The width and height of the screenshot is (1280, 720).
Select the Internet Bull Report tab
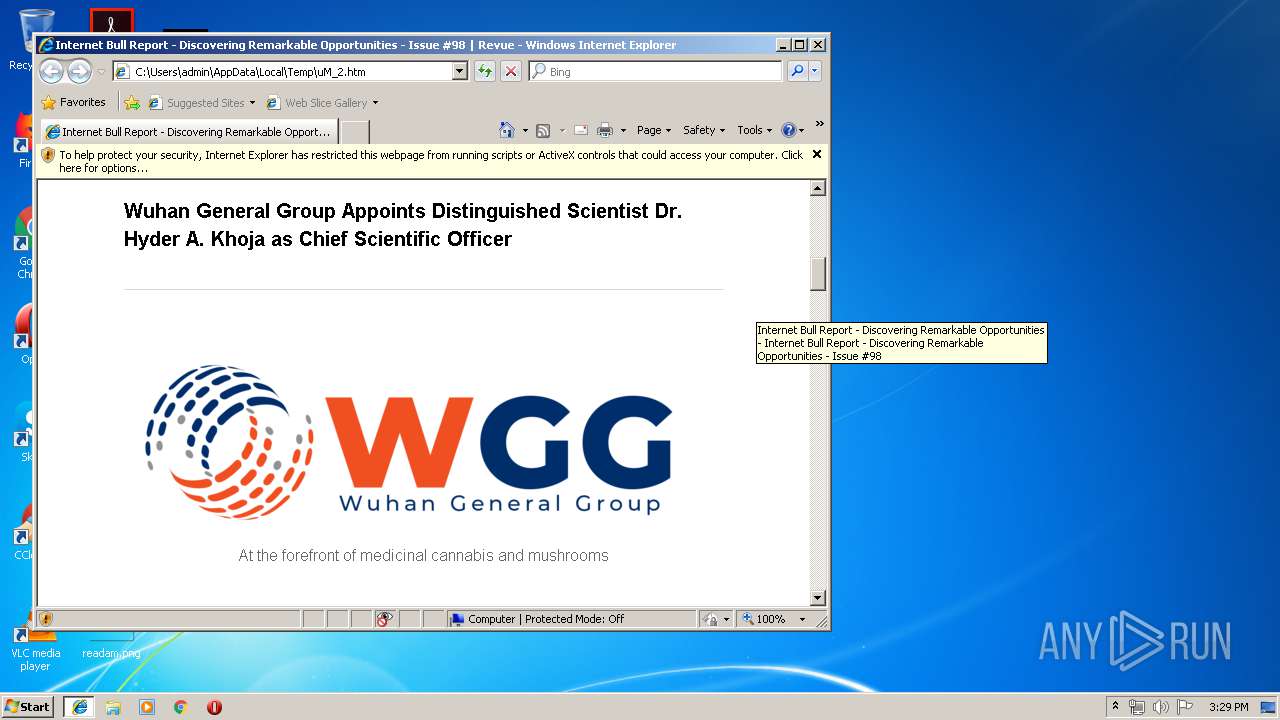pos(188,131)
